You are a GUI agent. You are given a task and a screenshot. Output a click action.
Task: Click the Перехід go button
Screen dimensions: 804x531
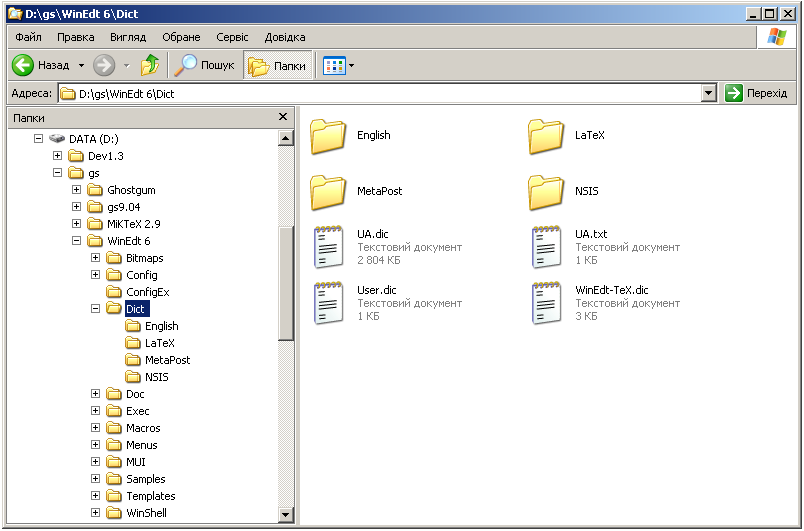pos(757,93)
